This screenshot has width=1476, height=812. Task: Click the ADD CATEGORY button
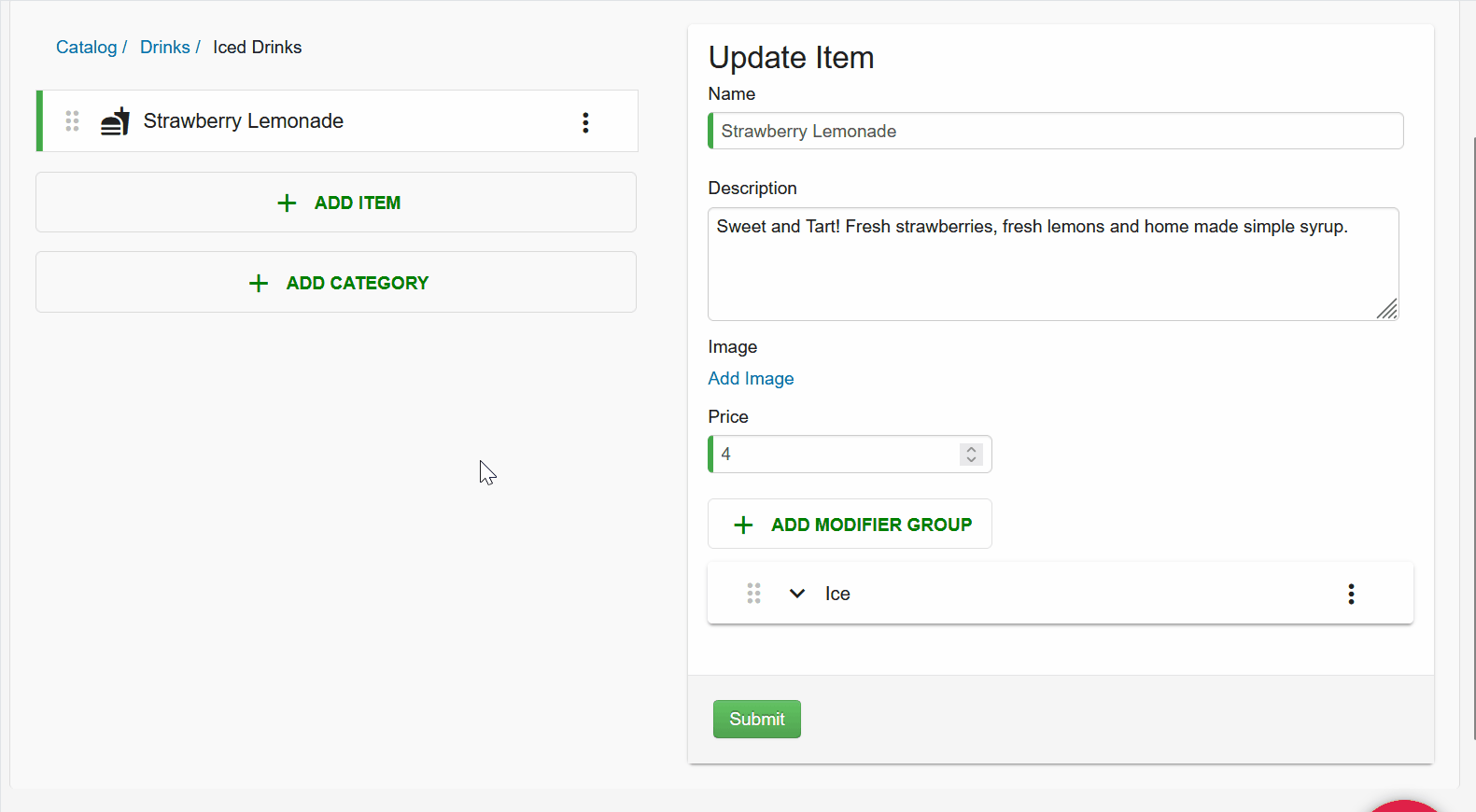[x=336, y=283]
